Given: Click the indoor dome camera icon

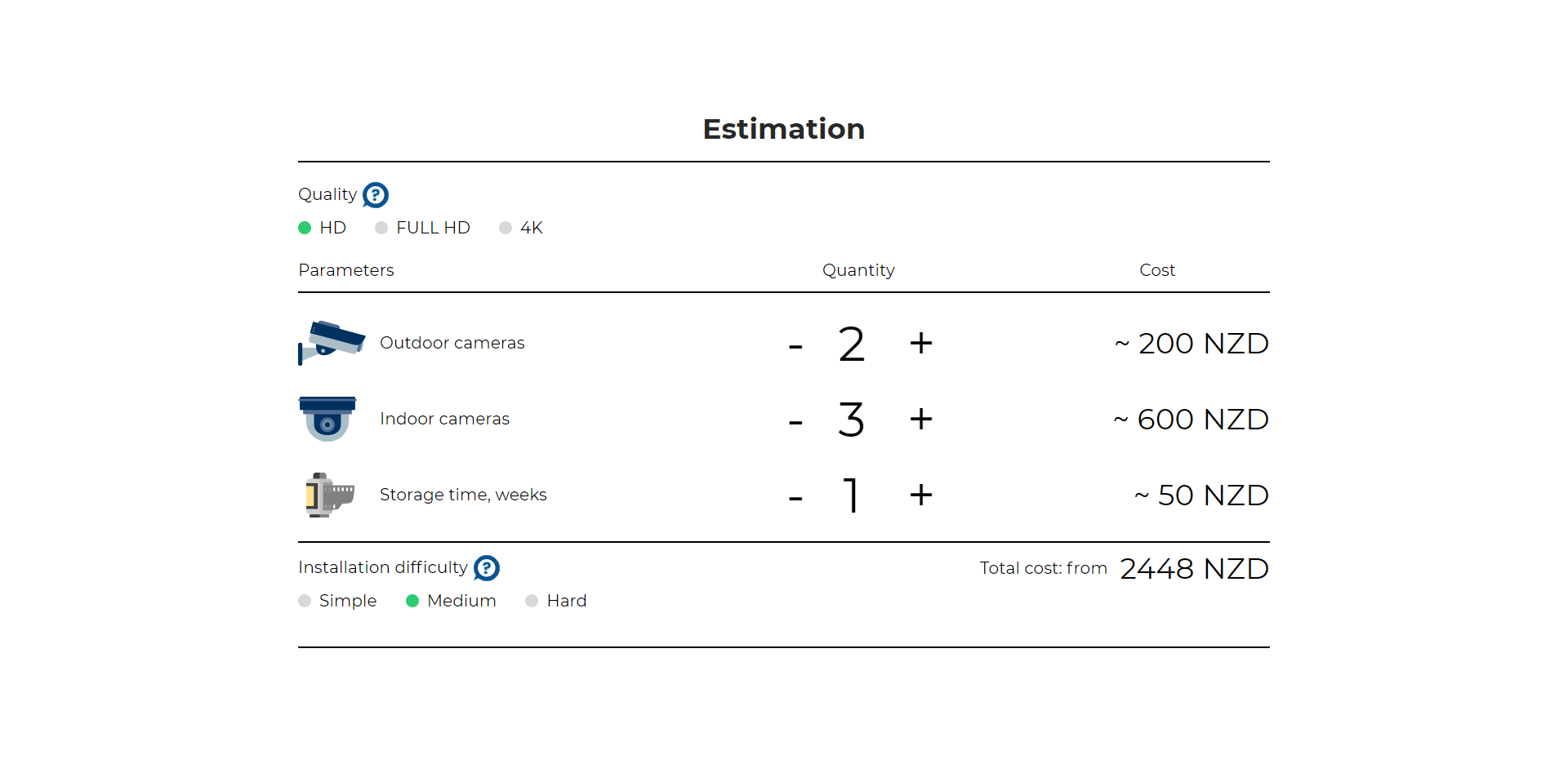Looking at the screenshot, I should pyautogui.click(x=327, y=419).
